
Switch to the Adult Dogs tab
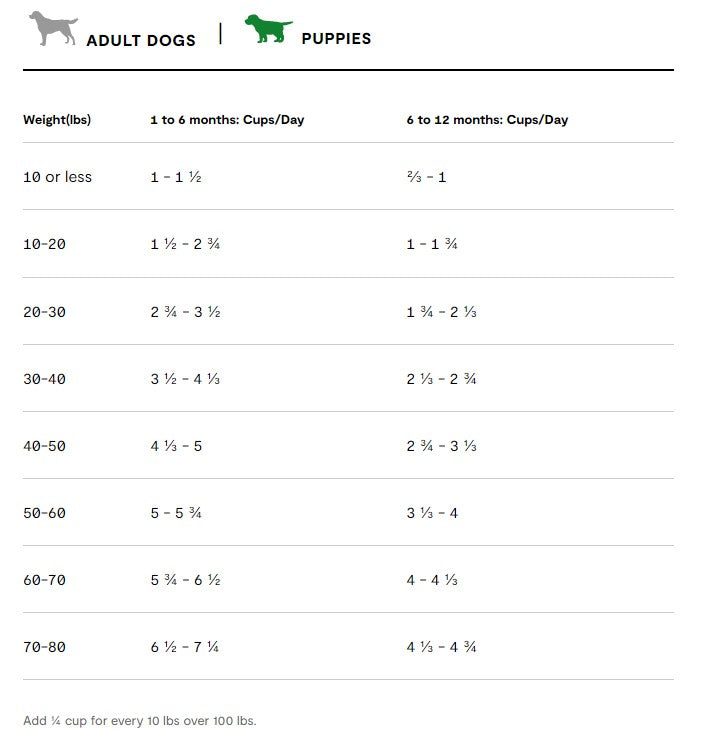pos(141,40)
